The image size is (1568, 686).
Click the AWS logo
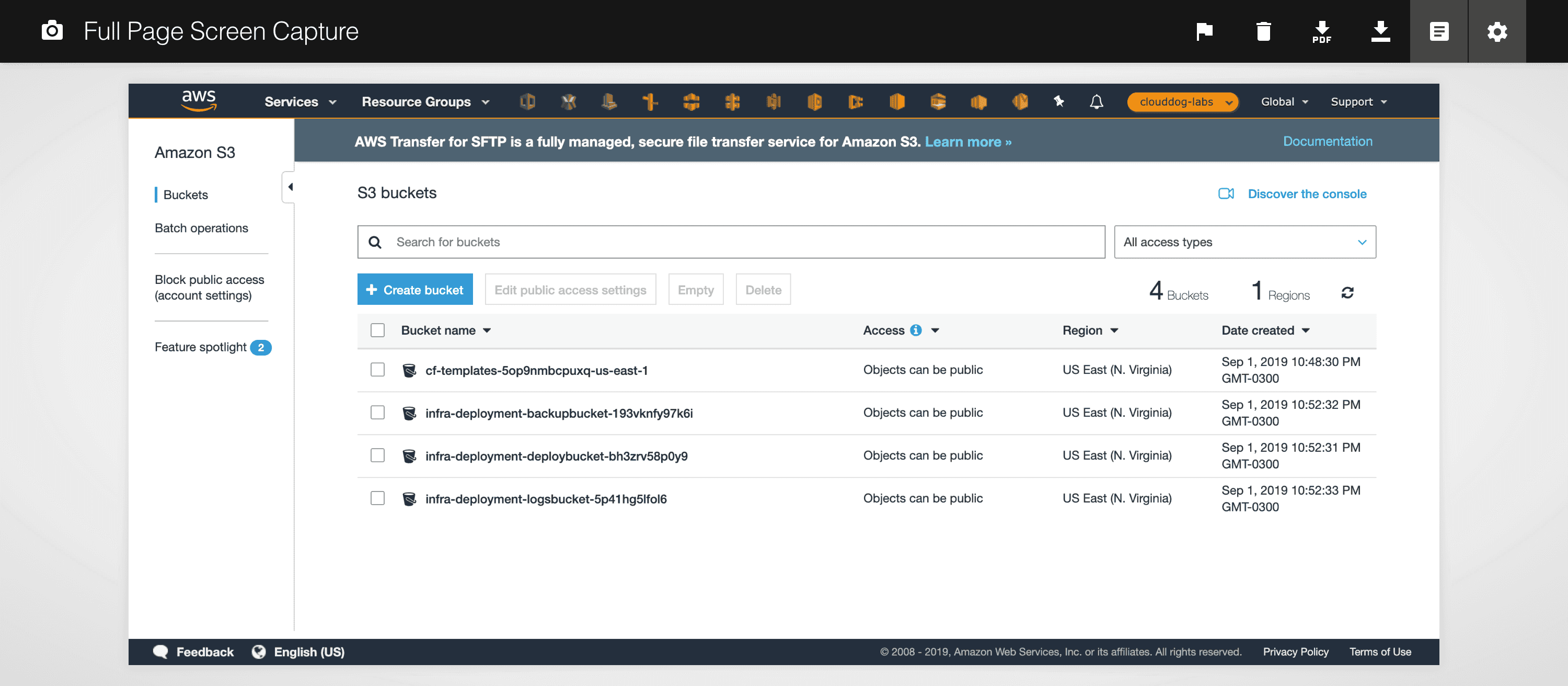click(x=199, y=100)
